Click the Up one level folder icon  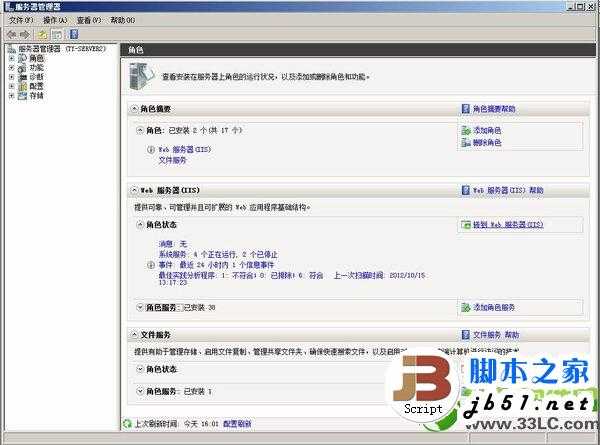click(42, 34)
